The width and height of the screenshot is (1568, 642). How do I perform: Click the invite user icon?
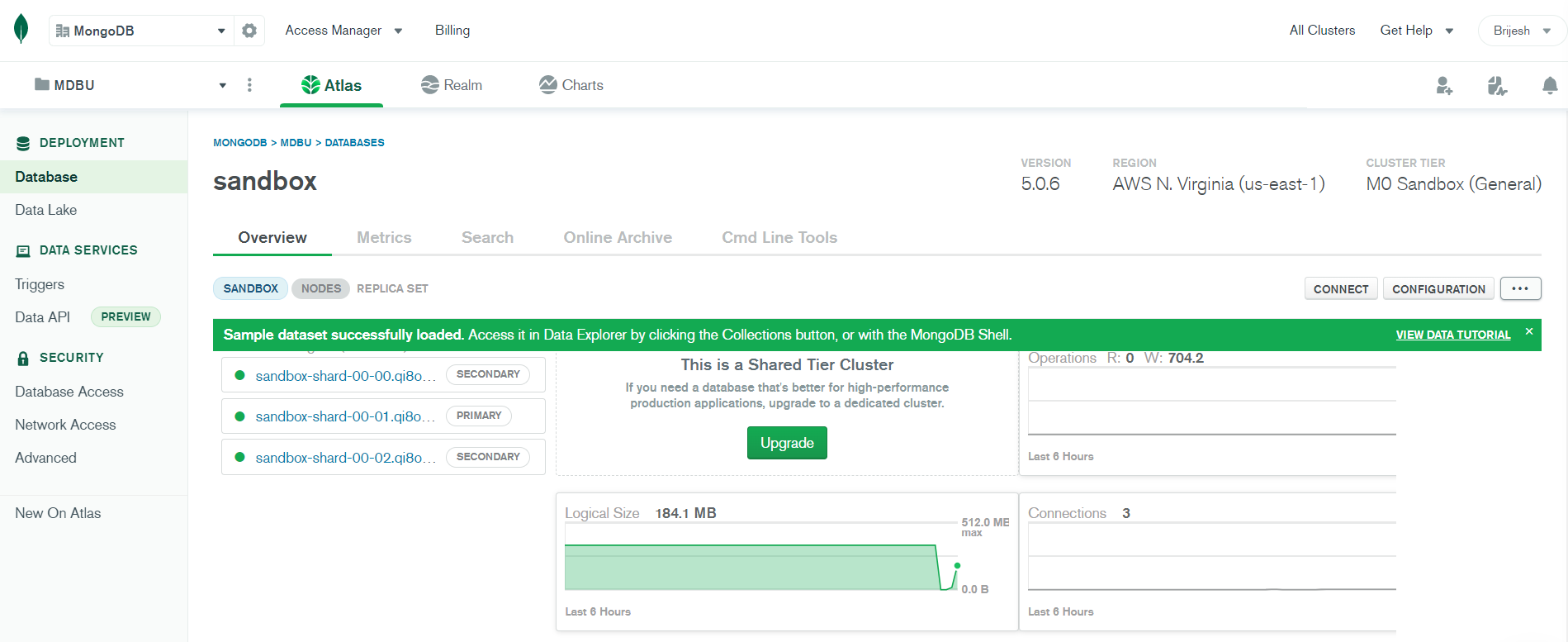1443,86
